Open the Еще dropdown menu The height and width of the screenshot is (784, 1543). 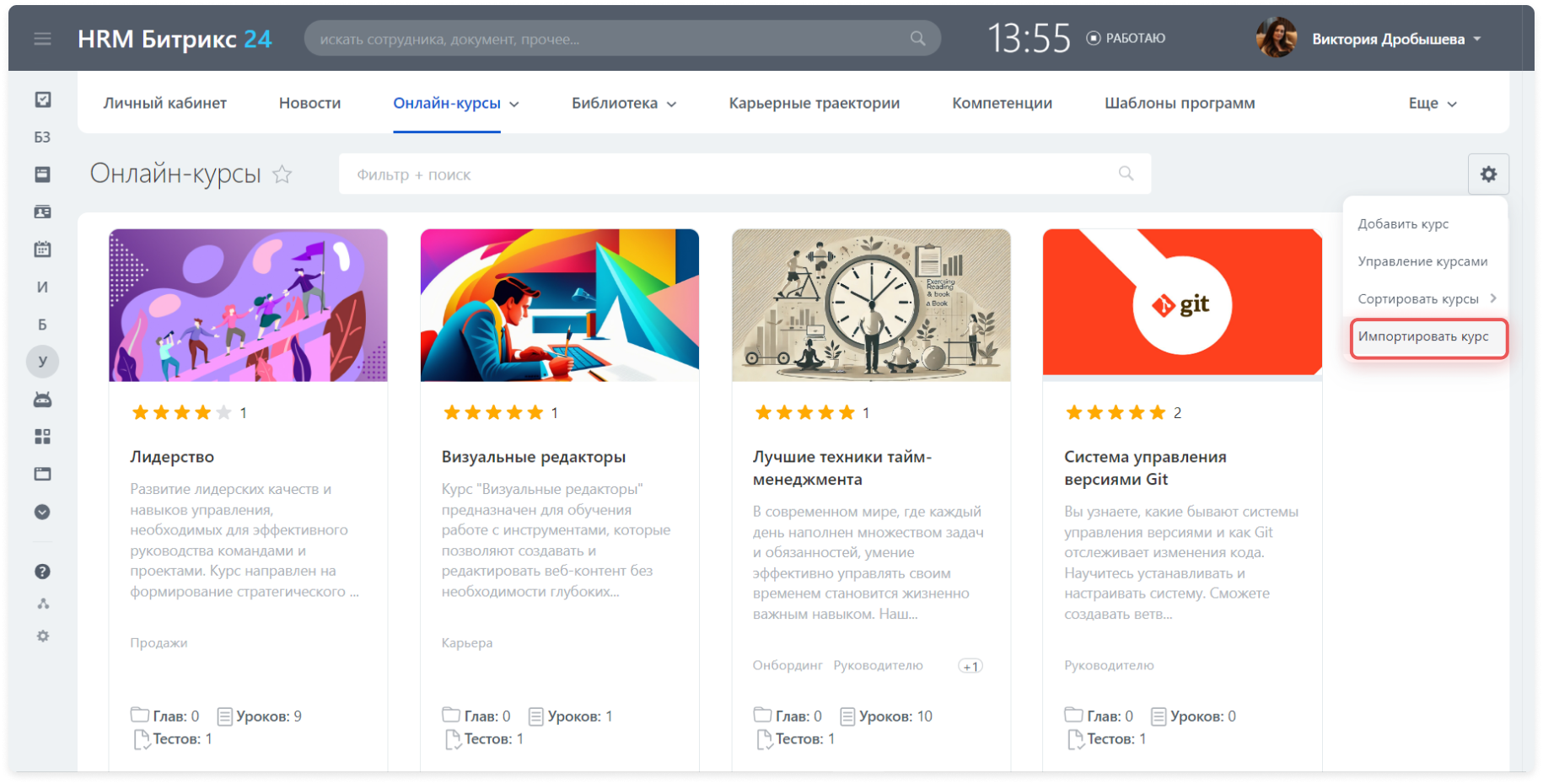tap(1433, 103)
